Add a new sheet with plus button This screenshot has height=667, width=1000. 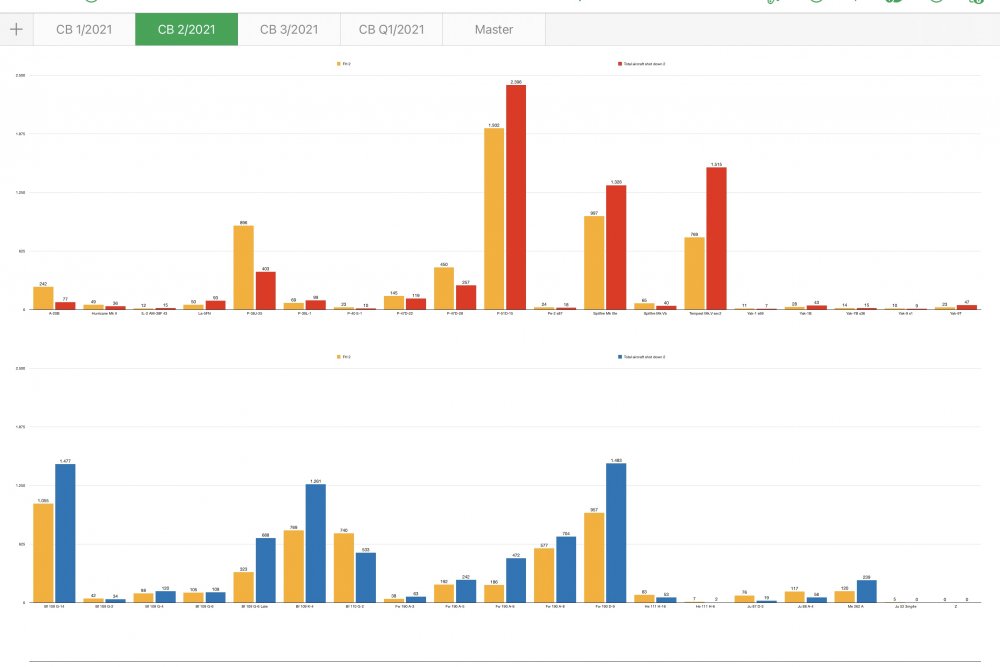click(x=16, y=30)
